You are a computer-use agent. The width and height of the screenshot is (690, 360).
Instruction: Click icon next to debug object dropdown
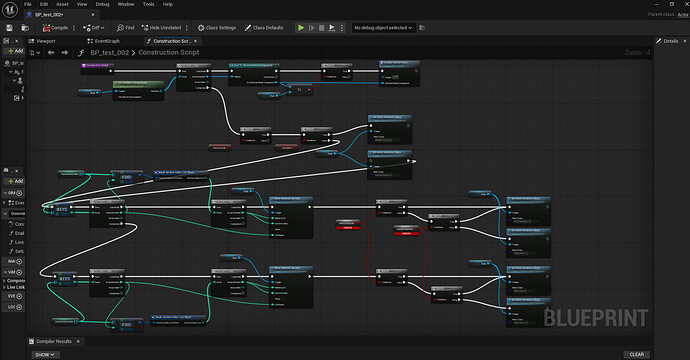pos(422,28)
